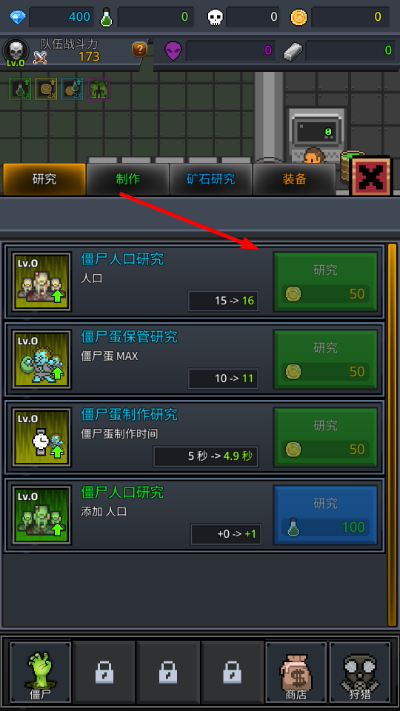Switch to the 制作 tab
This screenshot has width=400, height=711.
[x=128, y=179]
